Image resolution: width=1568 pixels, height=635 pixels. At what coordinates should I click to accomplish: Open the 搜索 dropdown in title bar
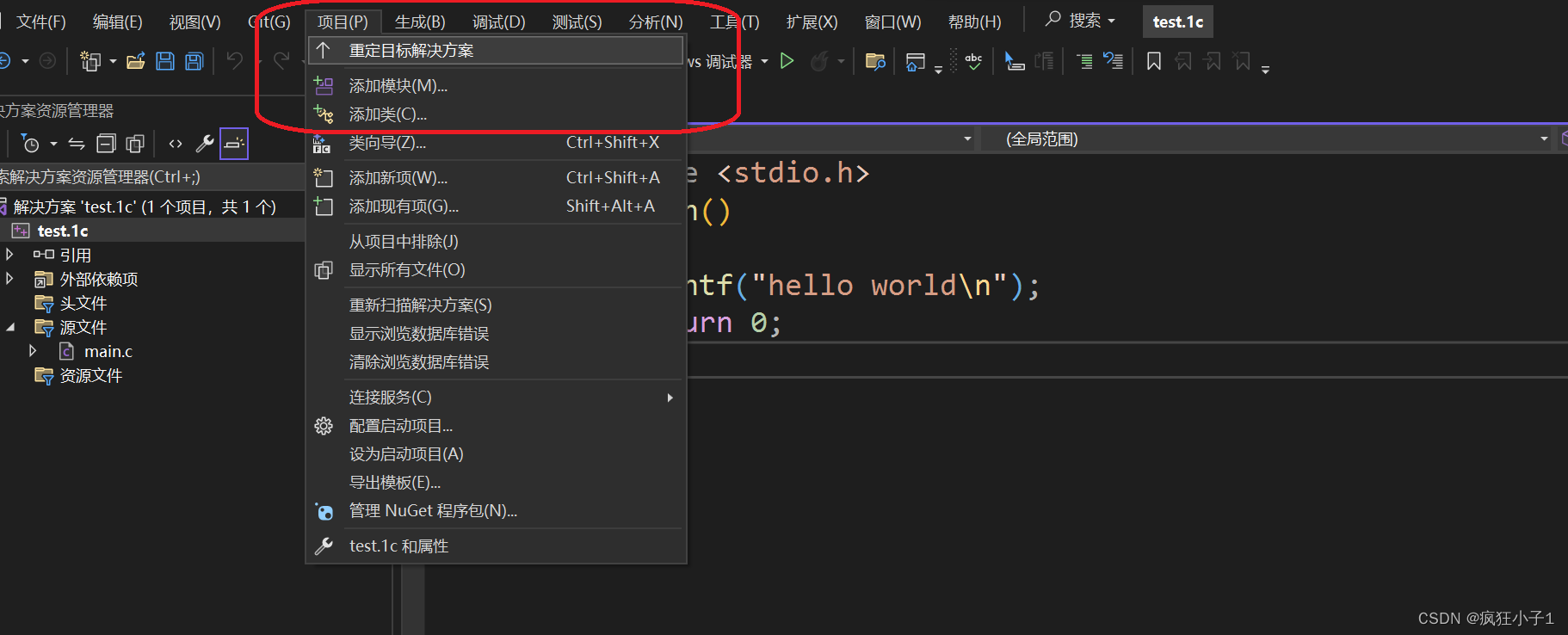coord(1112,21)
